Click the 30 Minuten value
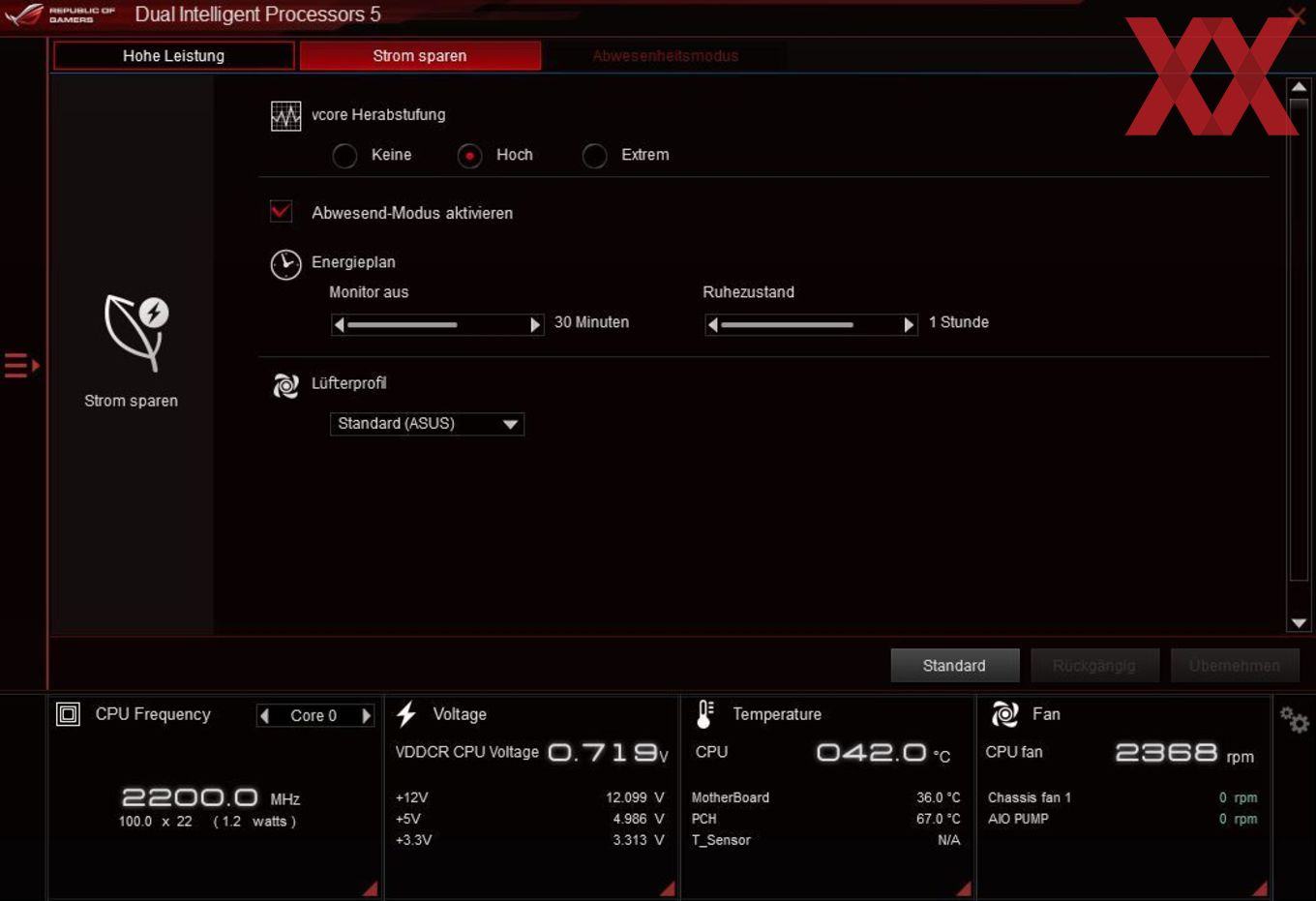Screen dimensions: 1316x901 click(591, 322)
